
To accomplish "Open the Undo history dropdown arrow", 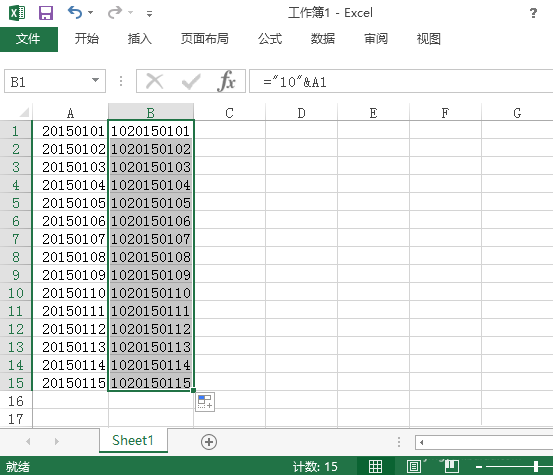I will pyautogui.click(x=91, y=13).
